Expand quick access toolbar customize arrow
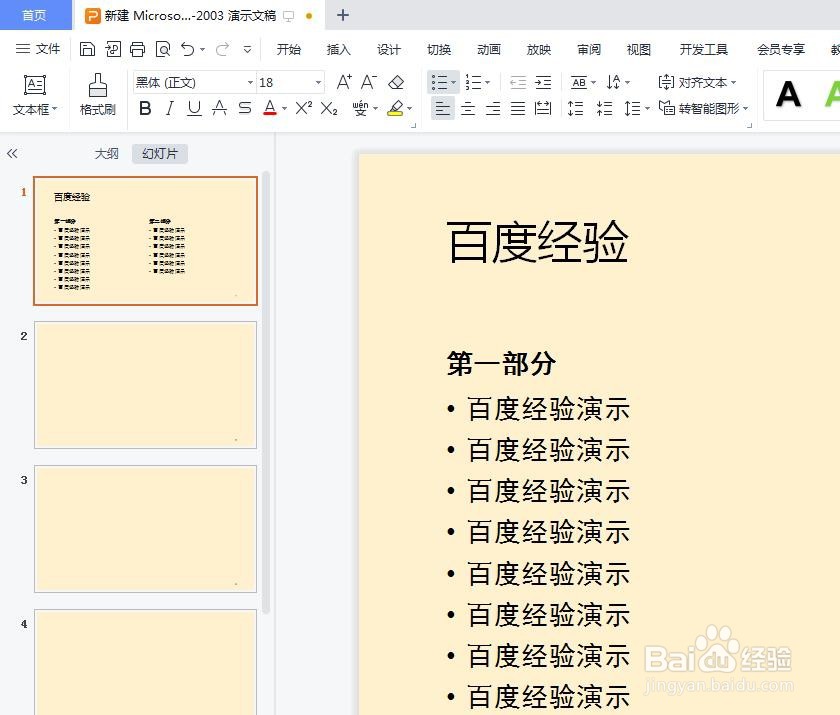840x715 pixels. click(x=248, y=49)
